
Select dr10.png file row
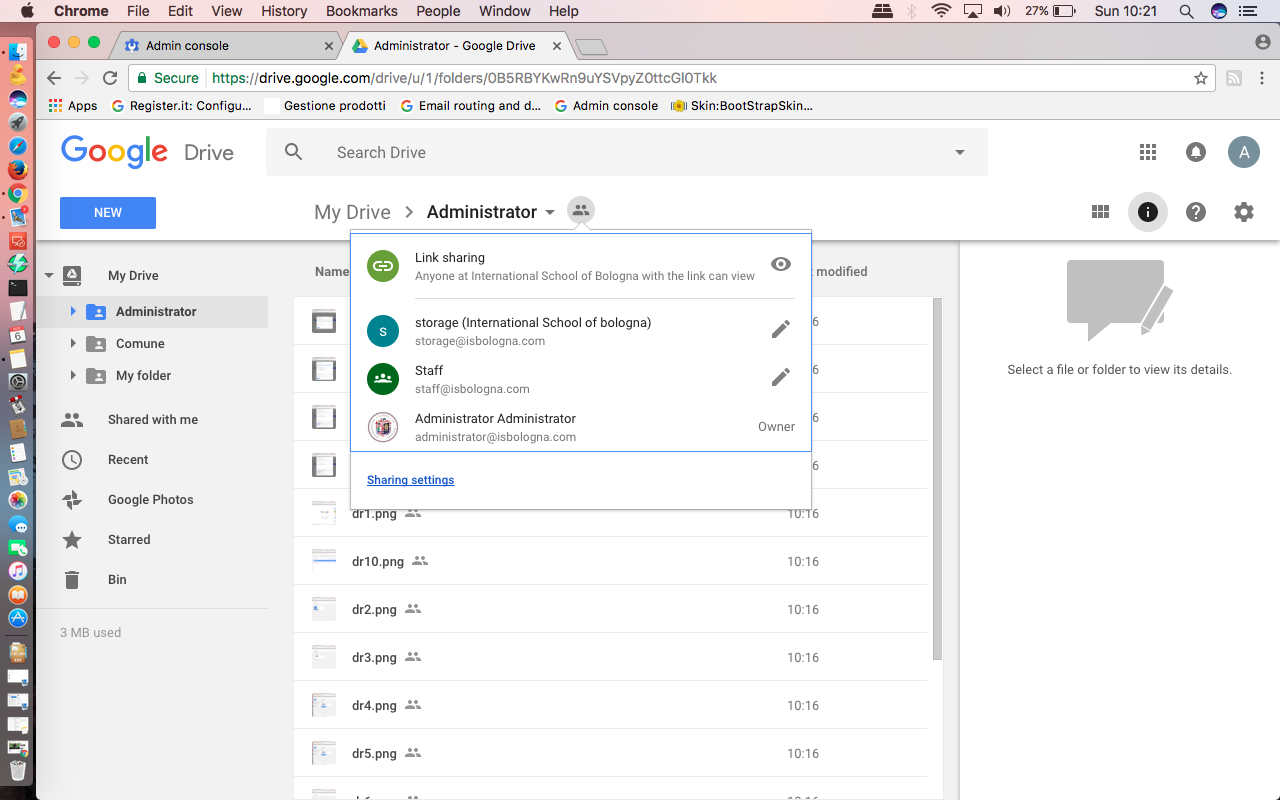[x=610, y=562]
